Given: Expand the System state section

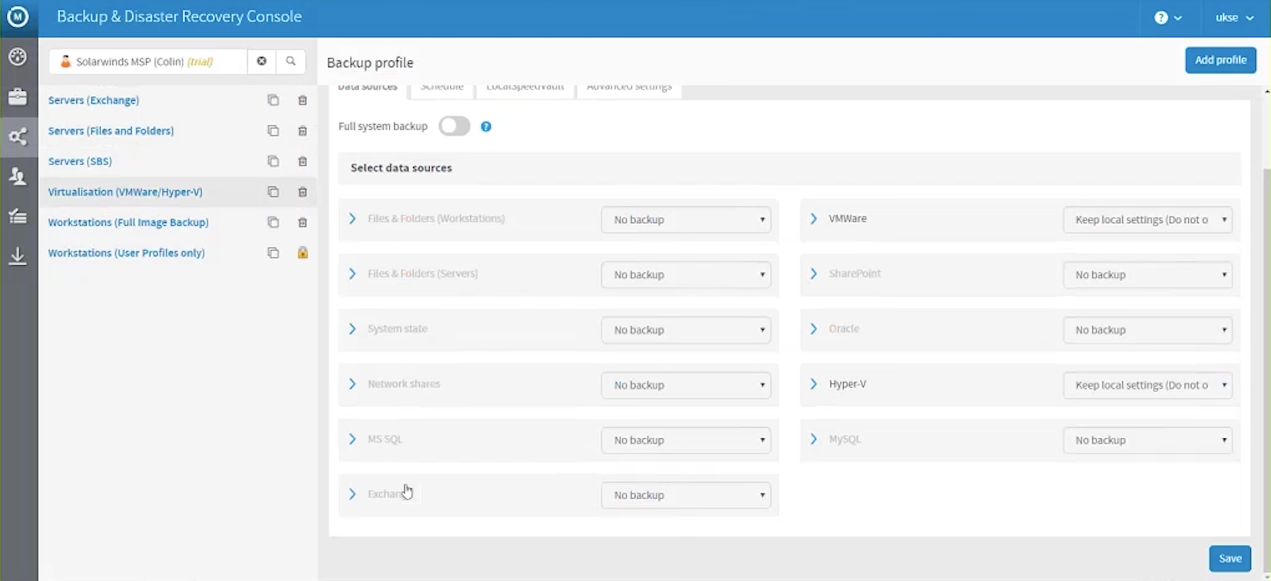Looking at the screenshot, I should 352,328.
